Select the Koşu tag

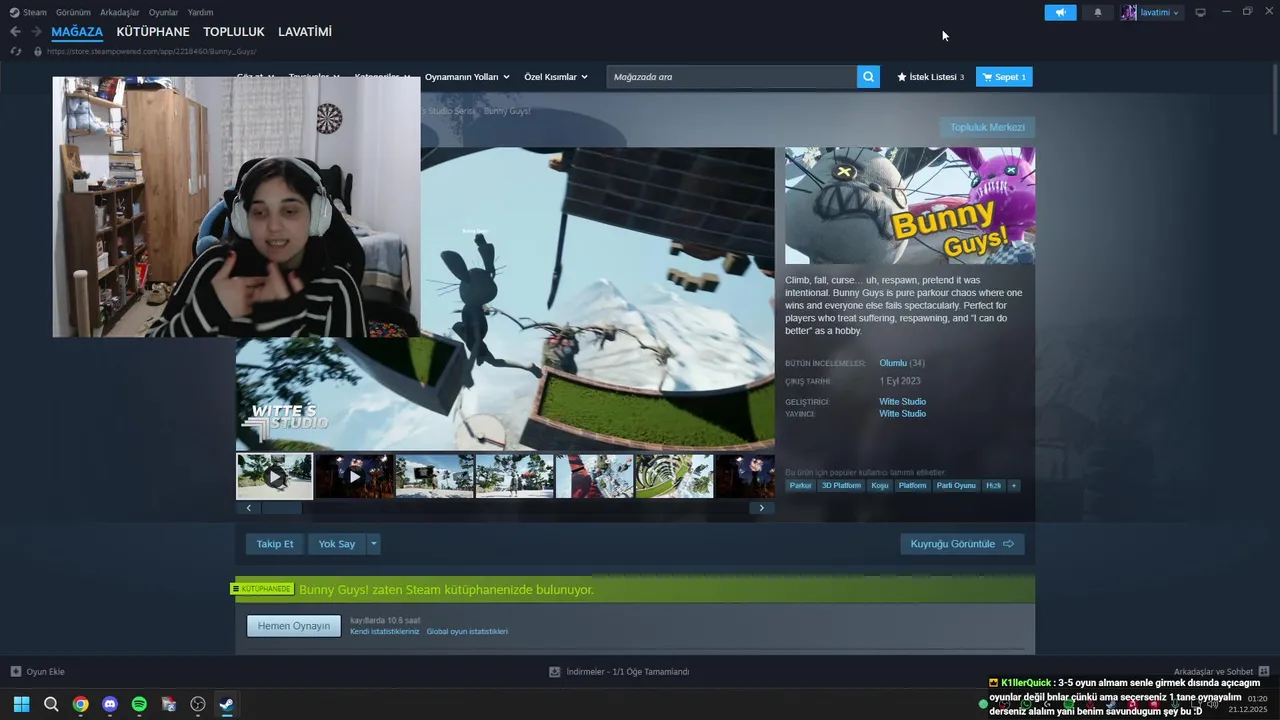click(880, 486)
